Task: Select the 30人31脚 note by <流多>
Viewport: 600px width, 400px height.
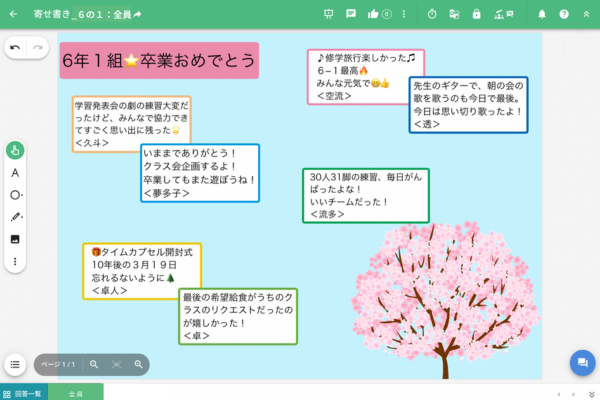Action: point(366,196)
